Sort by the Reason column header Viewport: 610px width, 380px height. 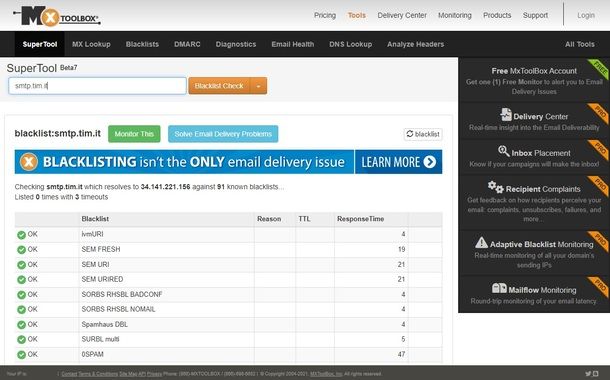tap(269, 219)
